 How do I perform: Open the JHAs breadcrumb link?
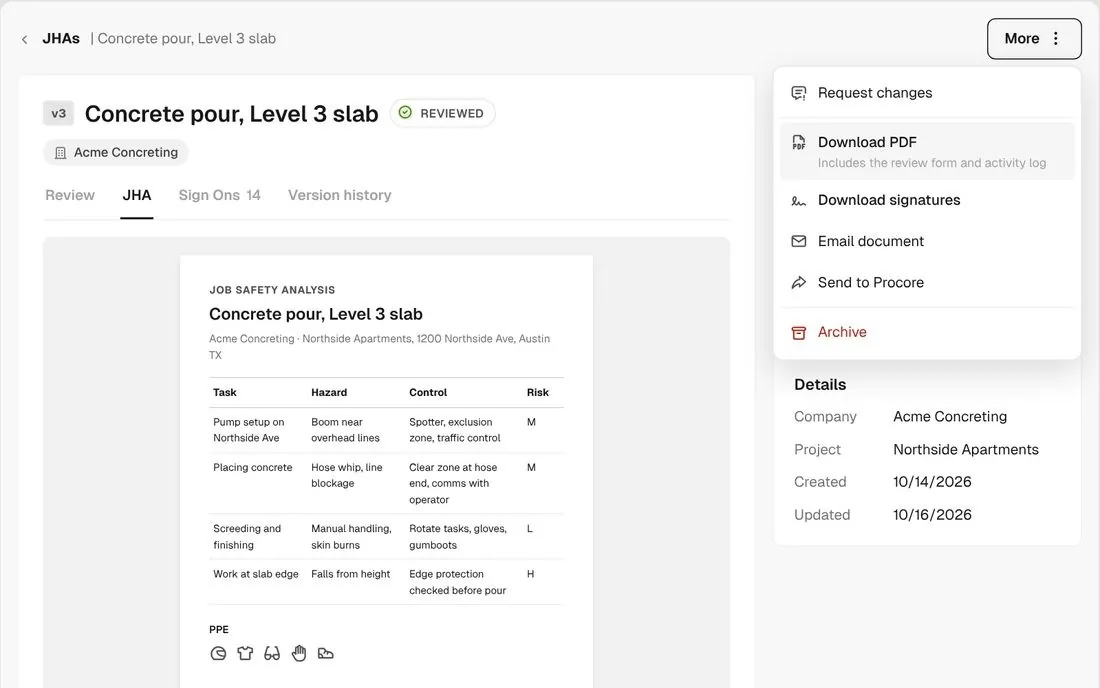(x=61, y=39)
